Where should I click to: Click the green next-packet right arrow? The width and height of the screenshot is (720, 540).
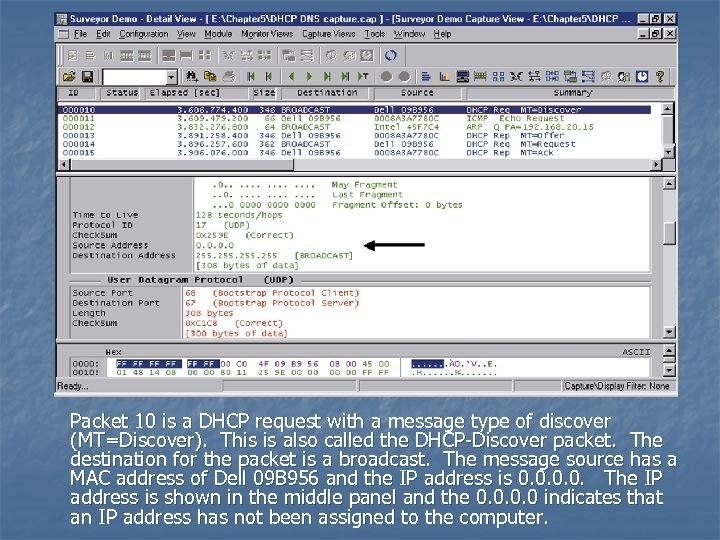pyautogui.click(x=309, y=76)
